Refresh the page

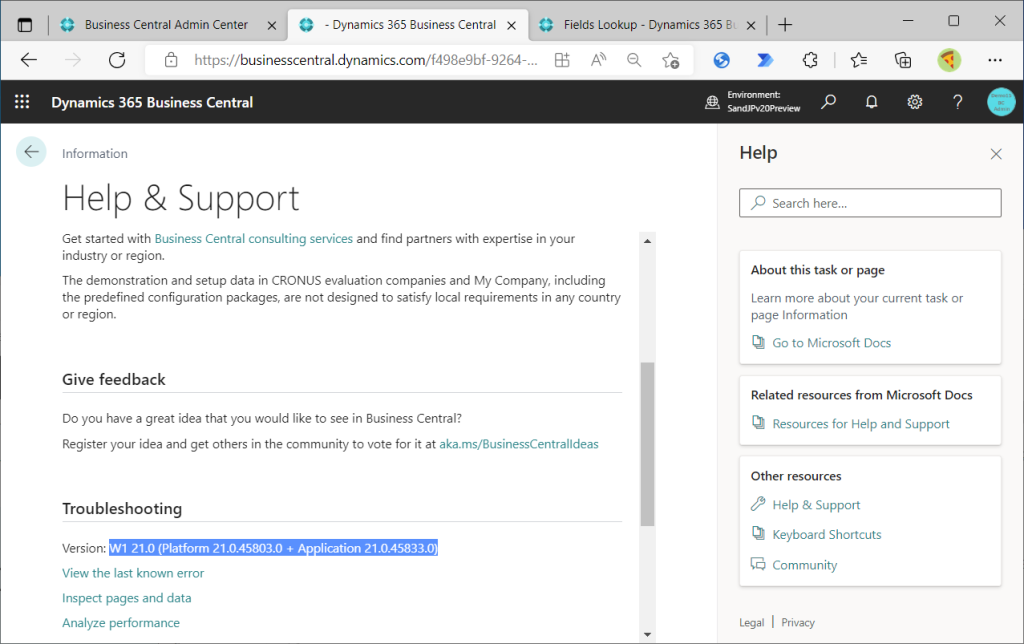pos(117,60)
